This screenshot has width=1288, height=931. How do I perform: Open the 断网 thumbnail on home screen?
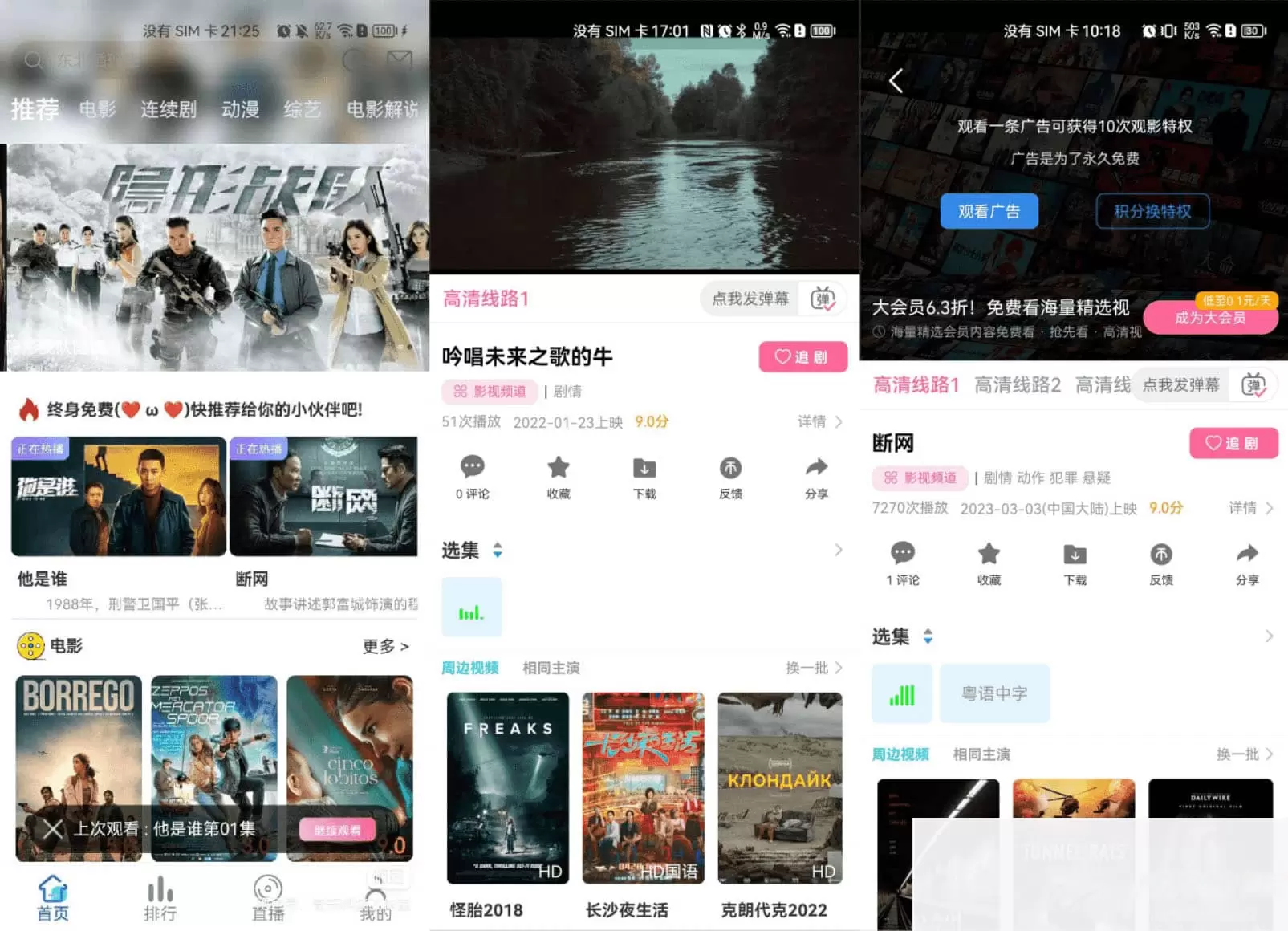point(323,496)
